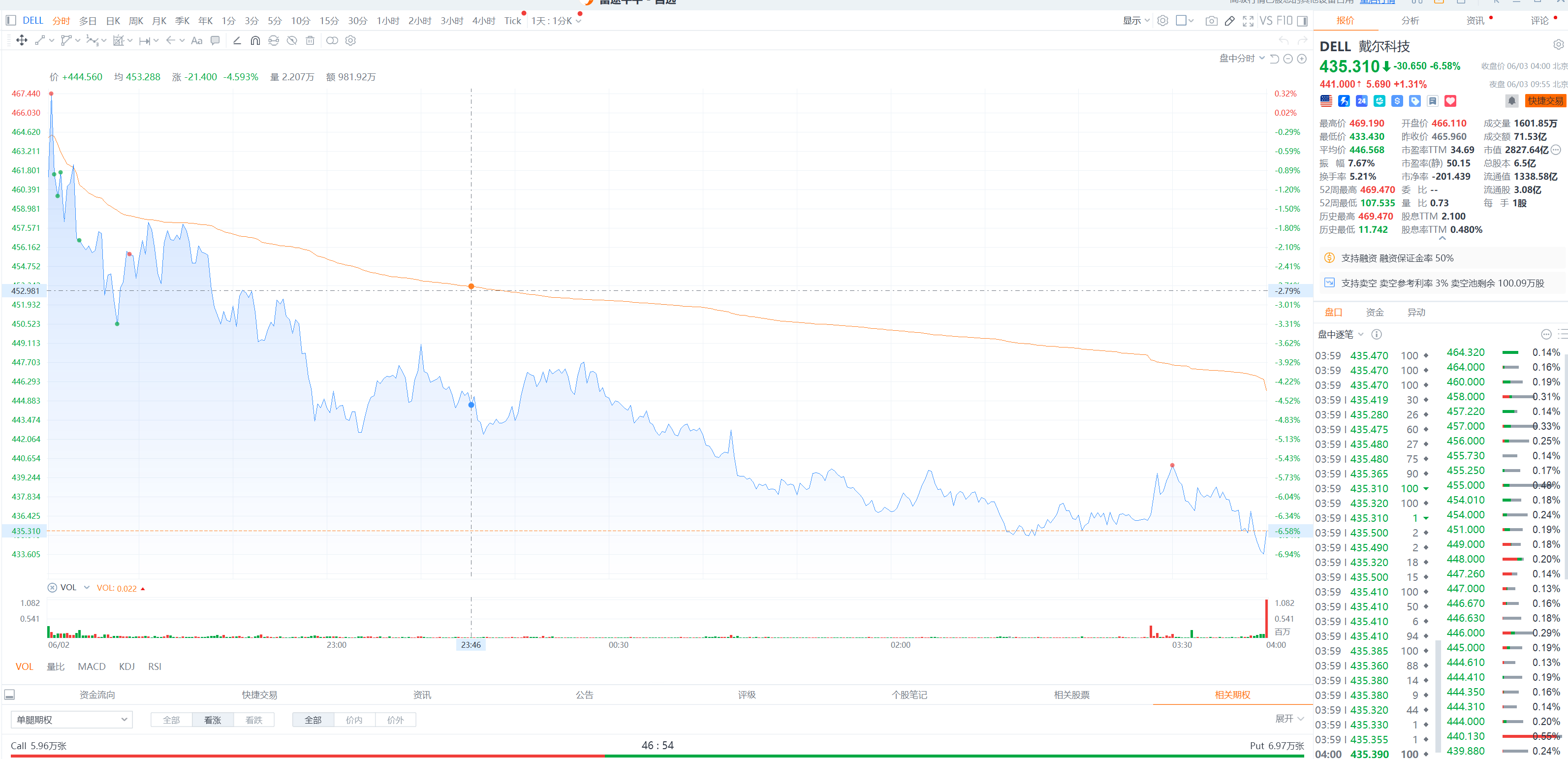Toggle the right sidebar panel icon
Image resolution: width=1568 pixels, height=759 pixels.
[1302, 21]
